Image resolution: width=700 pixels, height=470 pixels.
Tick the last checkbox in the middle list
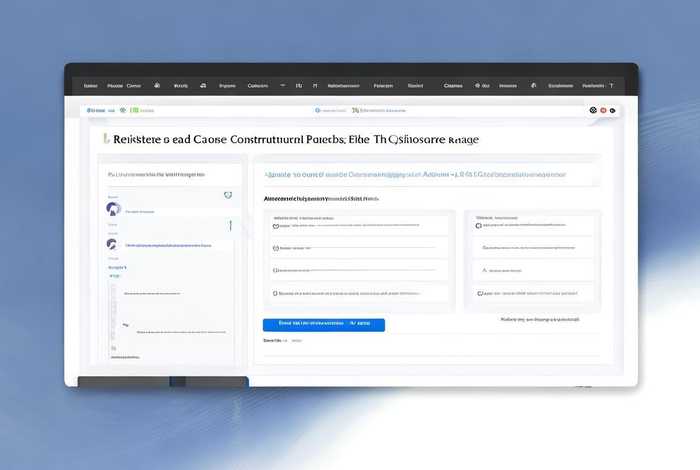276,293
